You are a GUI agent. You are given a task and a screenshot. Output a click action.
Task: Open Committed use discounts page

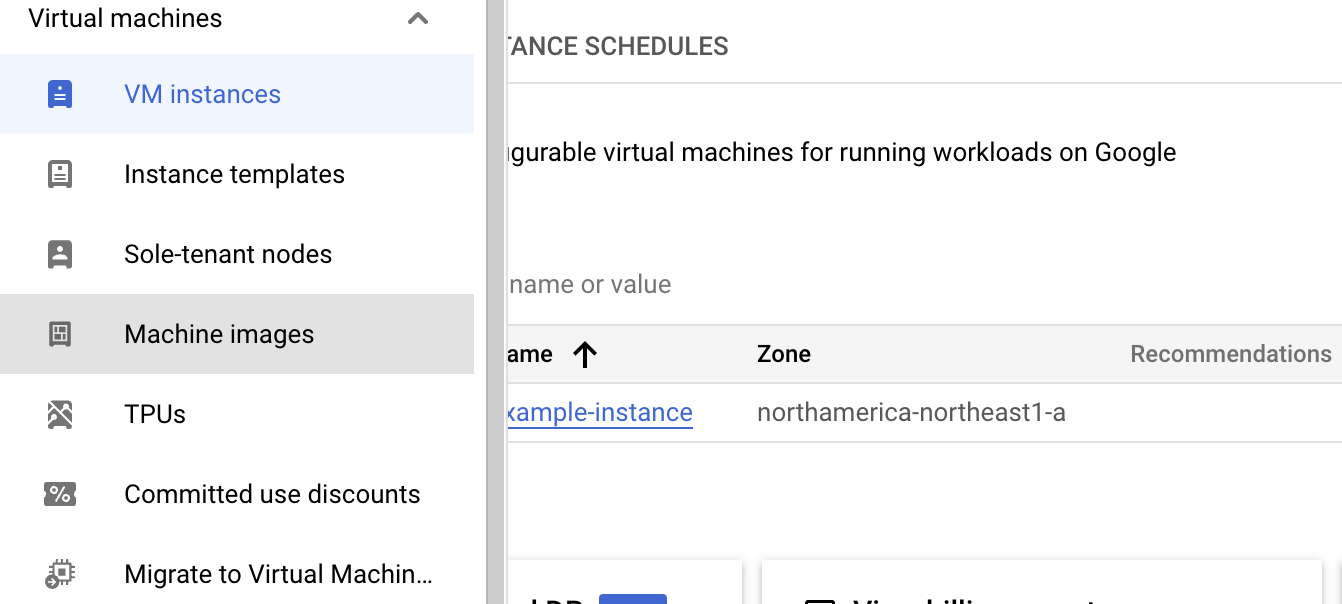point(272,494)
